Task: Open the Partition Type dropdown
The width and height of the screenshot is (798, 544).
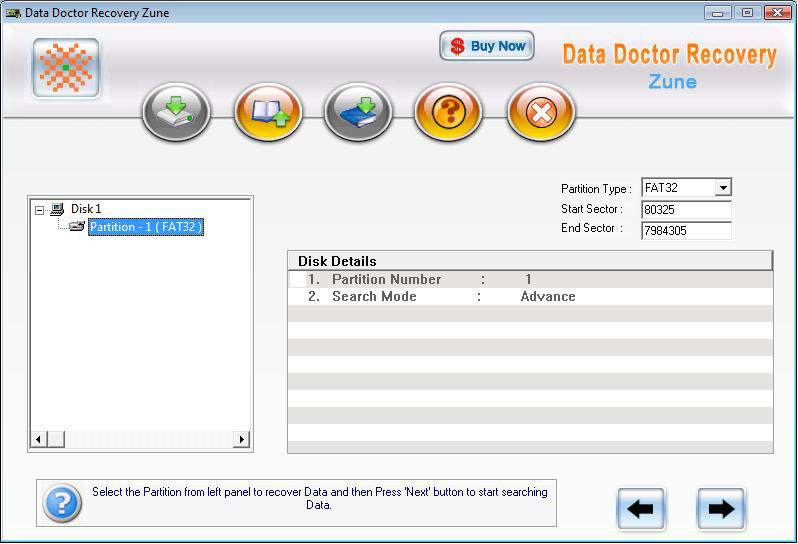Action: (723, 188)
